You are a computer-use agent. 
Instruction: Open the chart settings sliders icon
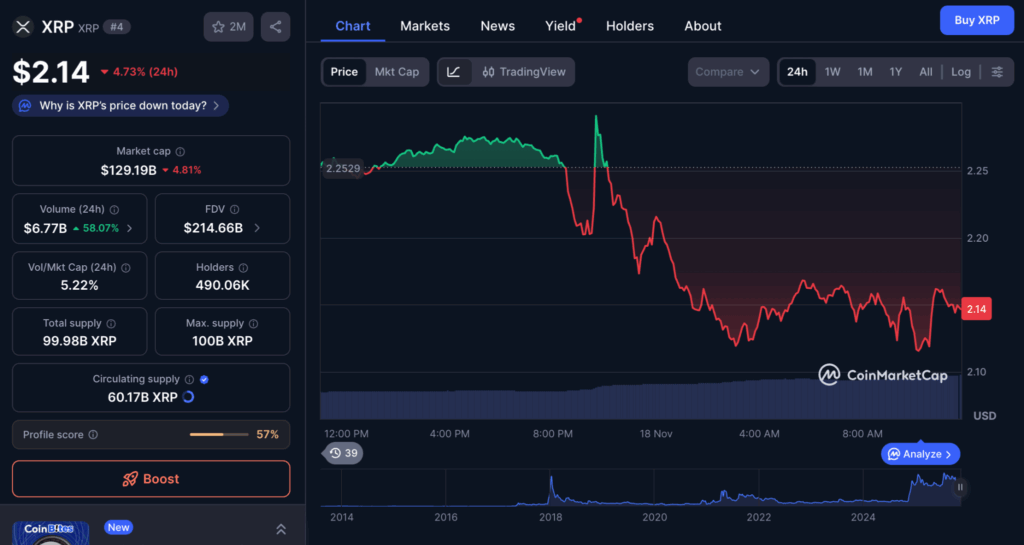pos(997,72)
